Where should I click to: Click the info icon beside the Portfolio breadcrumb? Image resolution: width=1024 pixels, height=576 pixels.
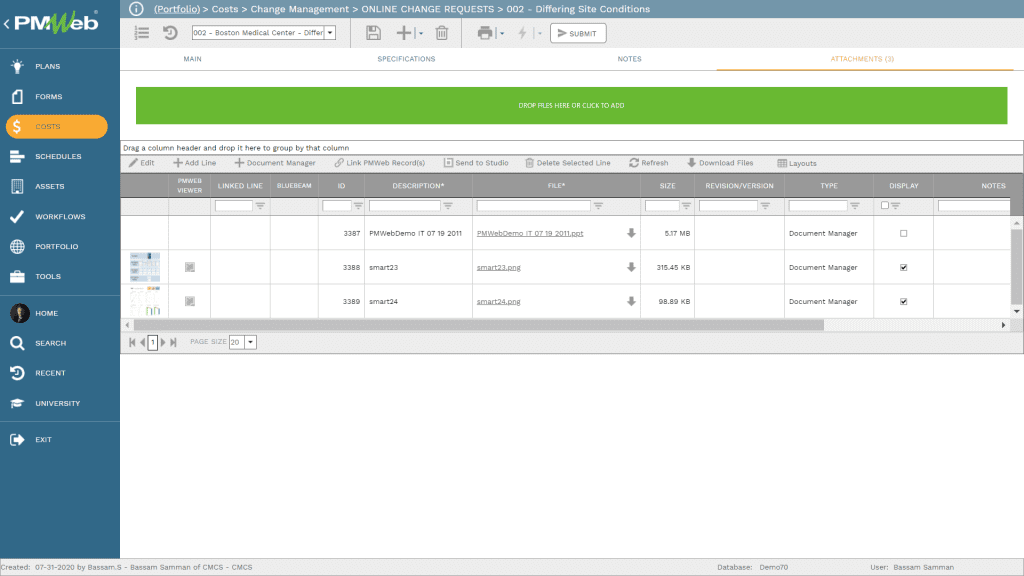click(x=137, y=9)
